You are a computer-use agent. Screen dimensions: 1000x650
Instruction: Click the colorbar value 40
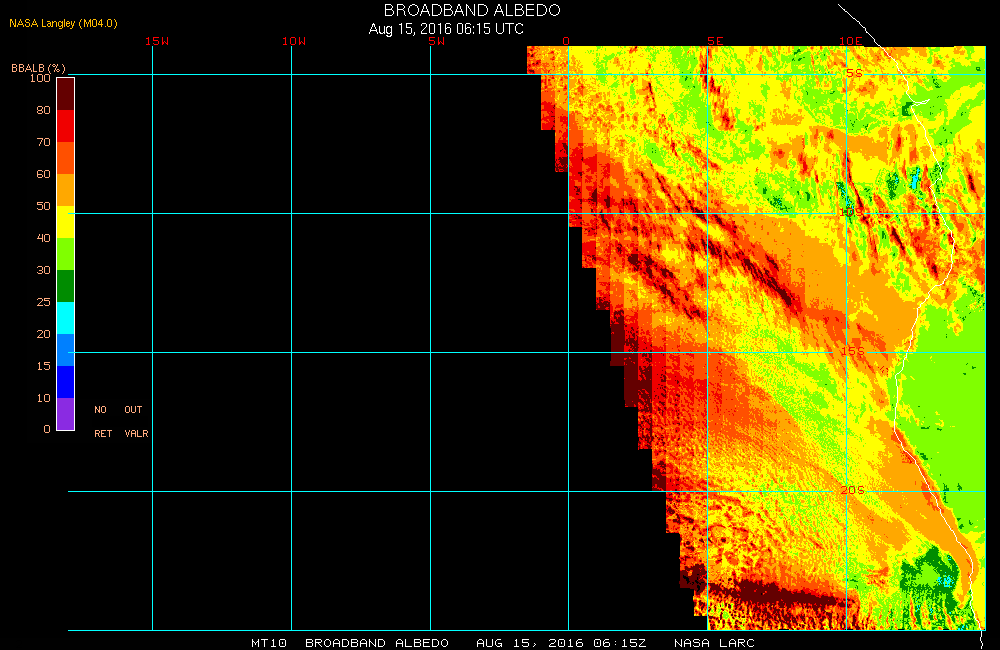click(x=43, y=237)
